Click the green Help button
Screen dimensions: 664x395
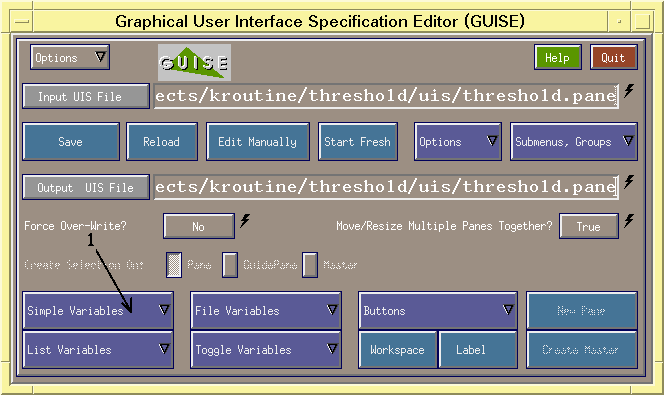(557, 58)
